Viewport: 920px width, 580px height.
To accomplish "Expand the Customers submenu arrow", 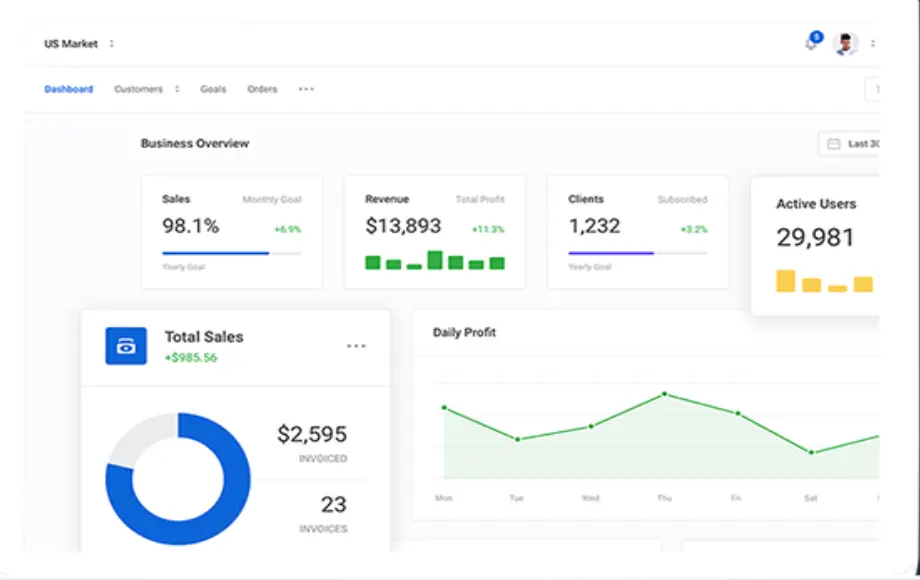I will click(177, 89).
